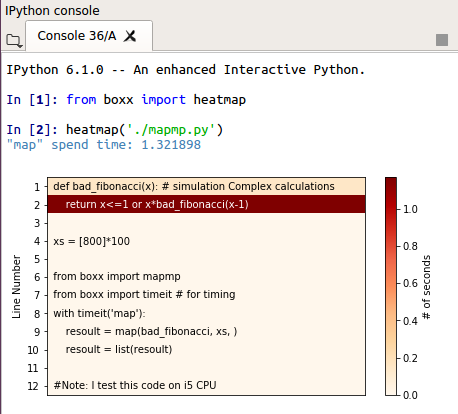Click the map spend time output text
The image size is (458, 414).
[x=104, y=145]
